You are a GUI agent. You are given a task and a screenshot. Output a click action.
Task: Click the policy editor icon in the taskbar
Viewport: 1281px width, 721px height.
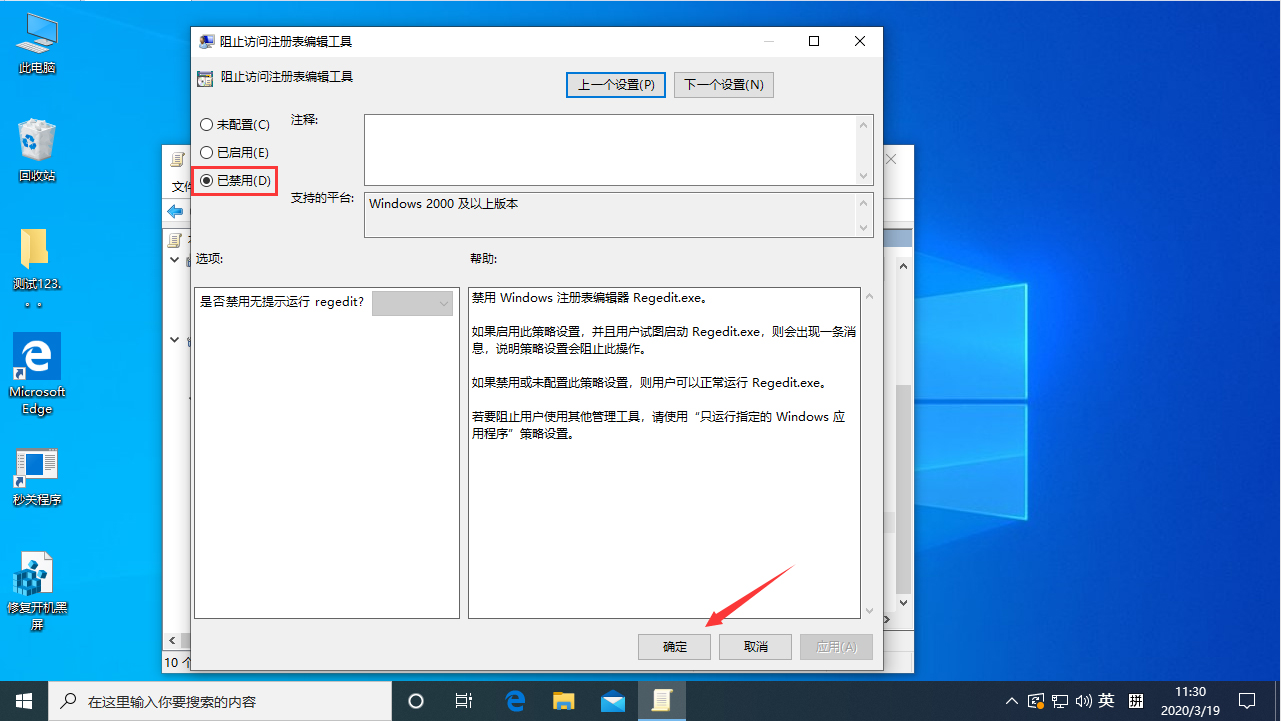click(x=662, y=700)
